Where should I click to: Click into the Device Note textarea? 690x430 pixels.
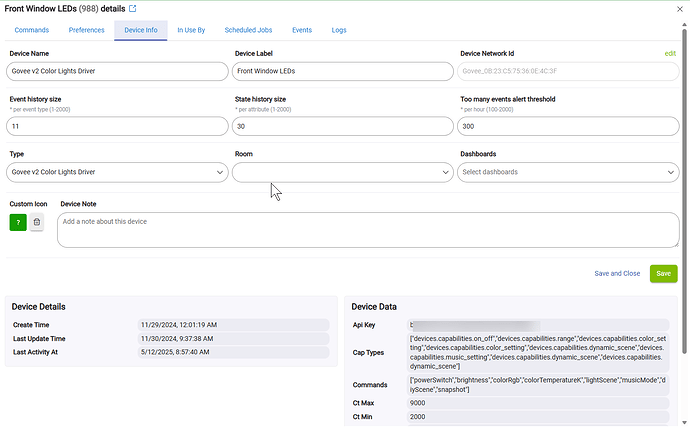coord(368,229)
